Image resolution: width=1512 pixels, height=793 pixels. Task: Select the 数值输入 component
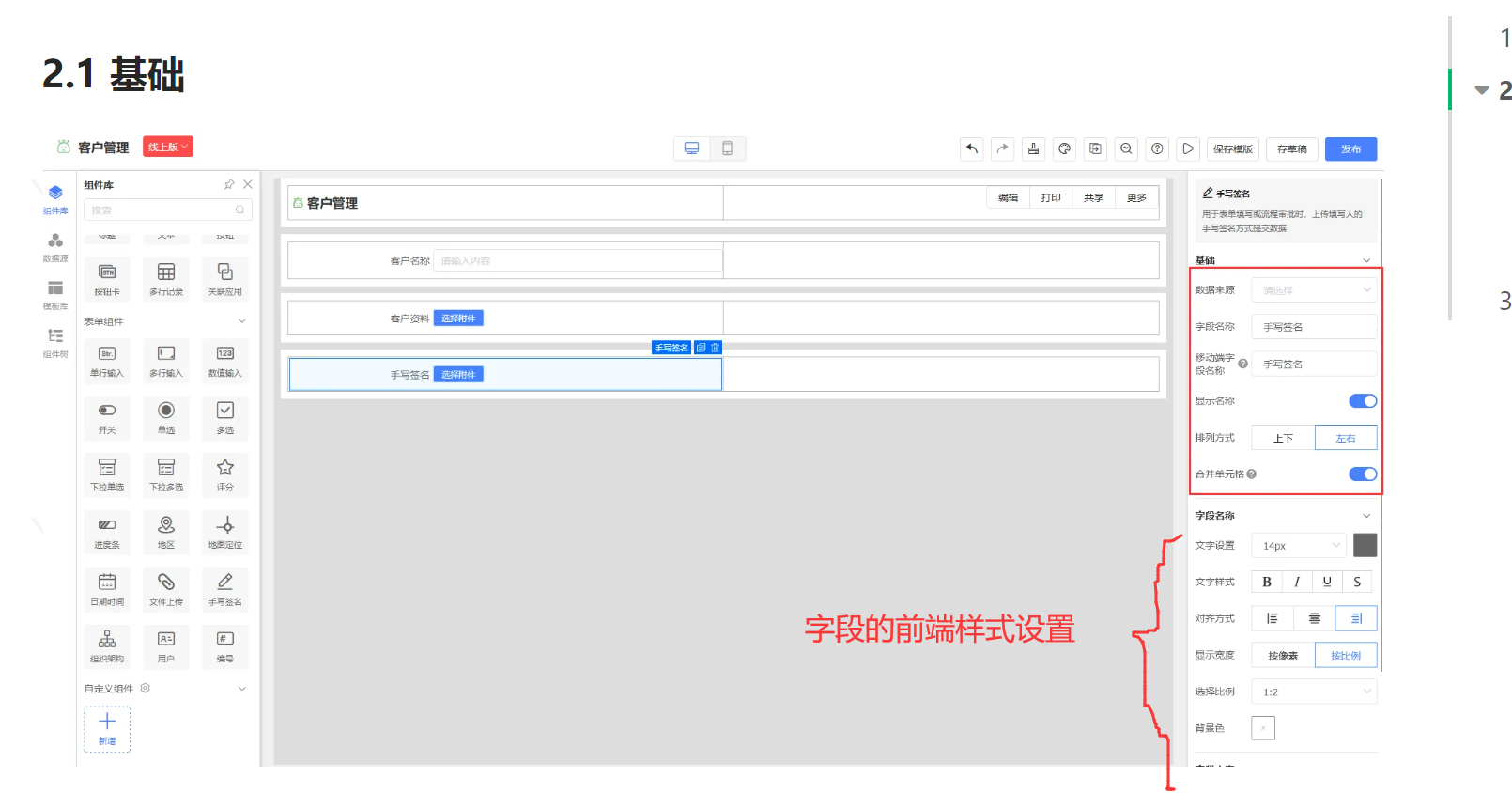(225, 361)
